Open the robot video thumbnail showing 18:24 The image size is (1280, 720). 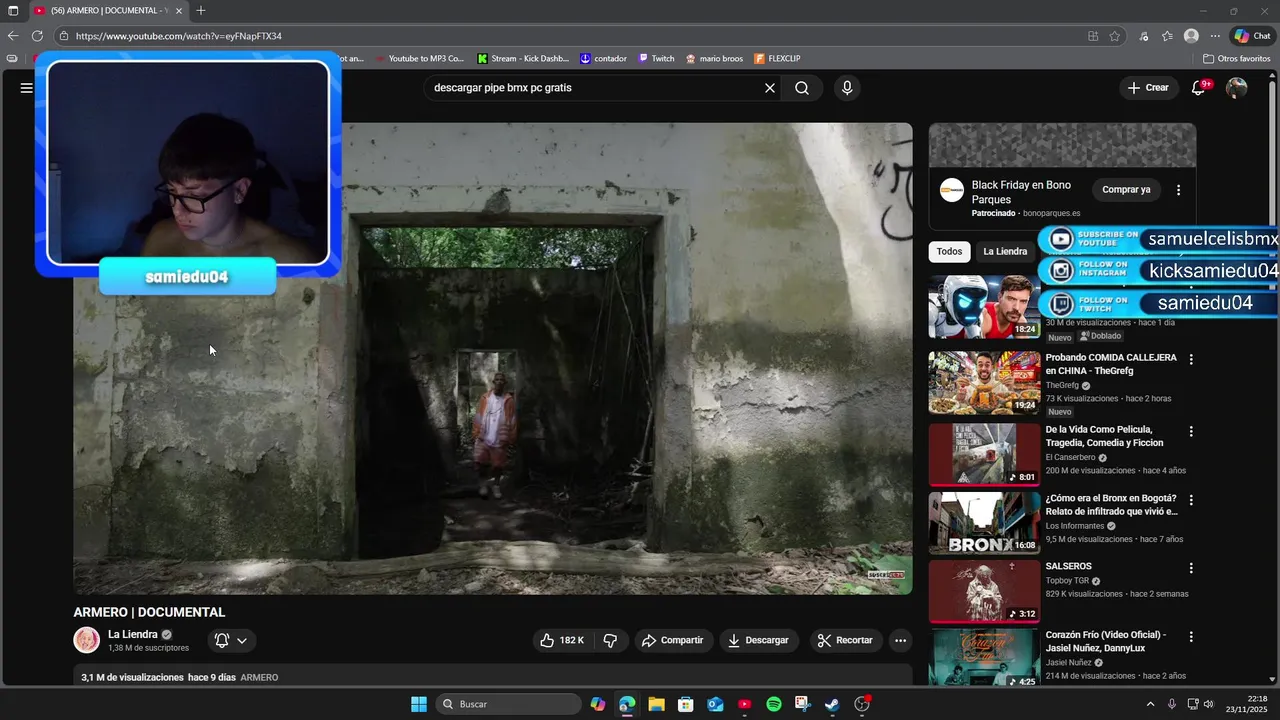(984, 307)
